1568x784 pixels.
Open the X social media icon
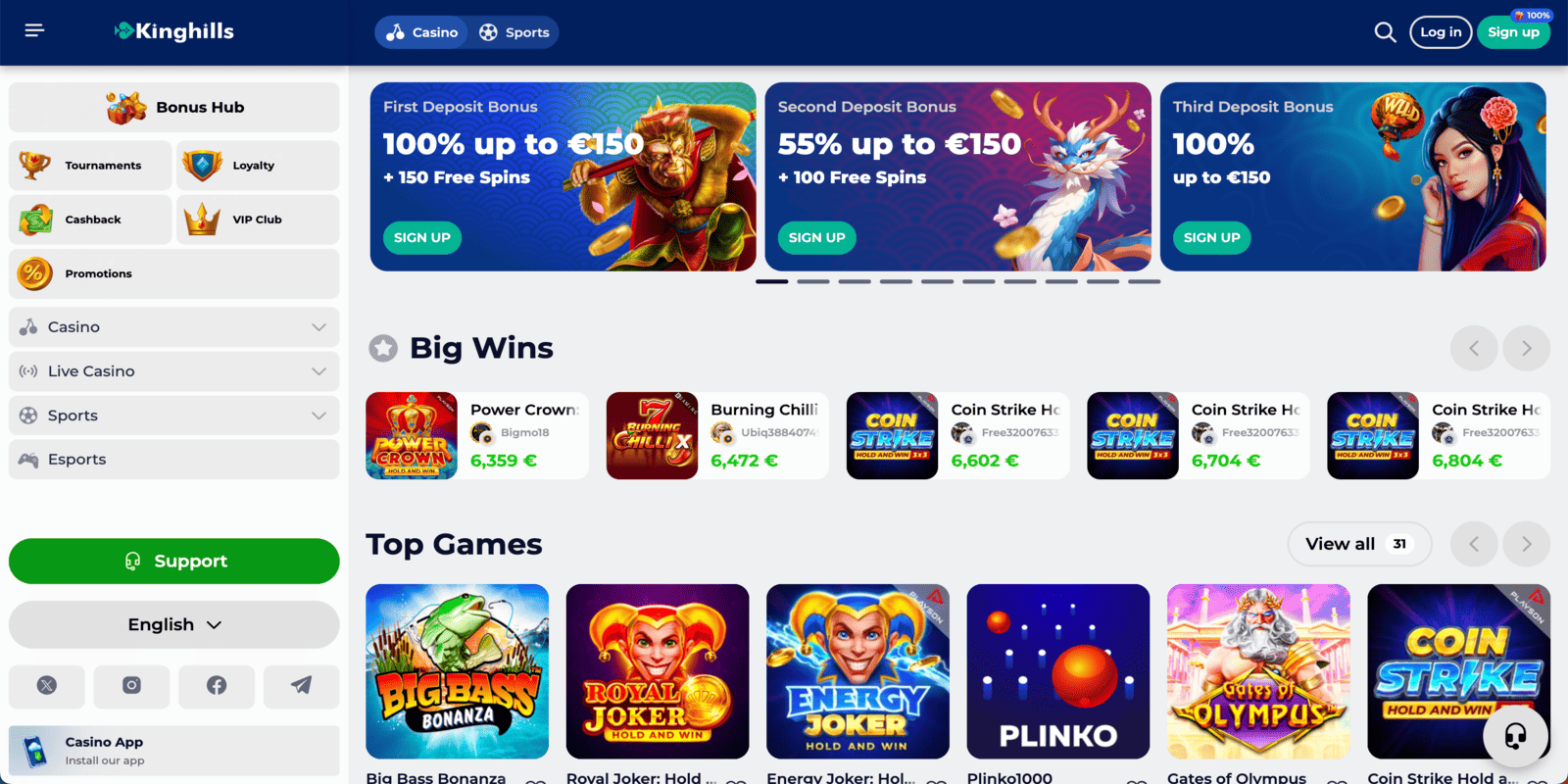pyautogui.click(x=46, y=686)
